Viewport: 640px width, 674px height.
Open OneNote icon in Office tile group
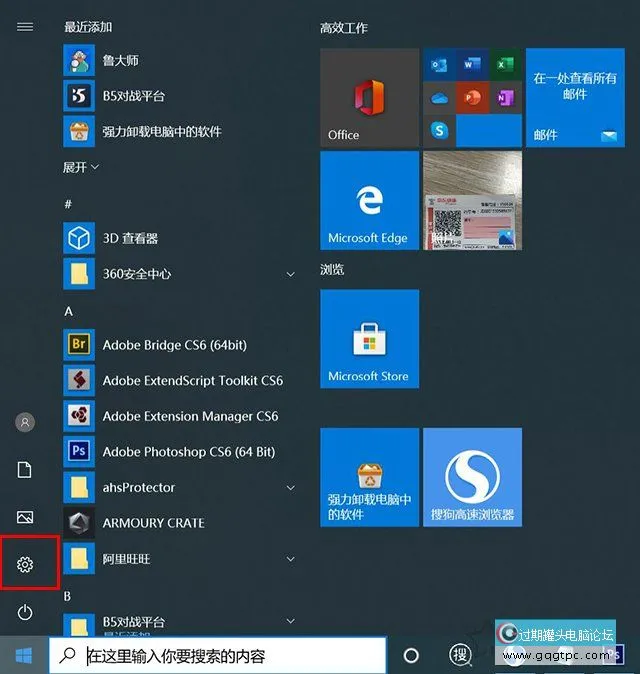(505, 98)
